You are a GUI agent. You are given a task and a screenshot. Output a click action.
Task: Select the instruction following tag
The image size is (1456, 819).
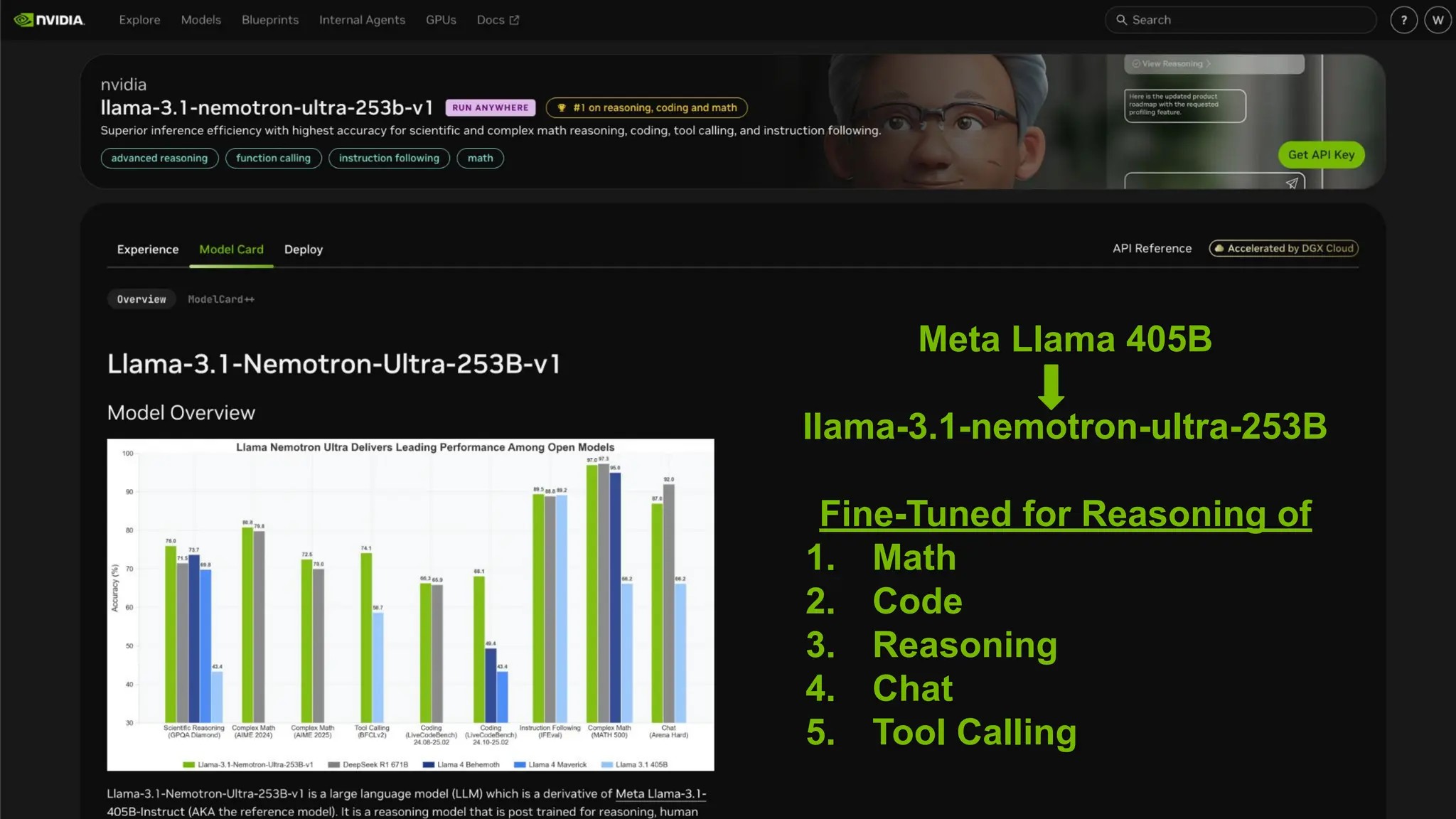point(389,158)
